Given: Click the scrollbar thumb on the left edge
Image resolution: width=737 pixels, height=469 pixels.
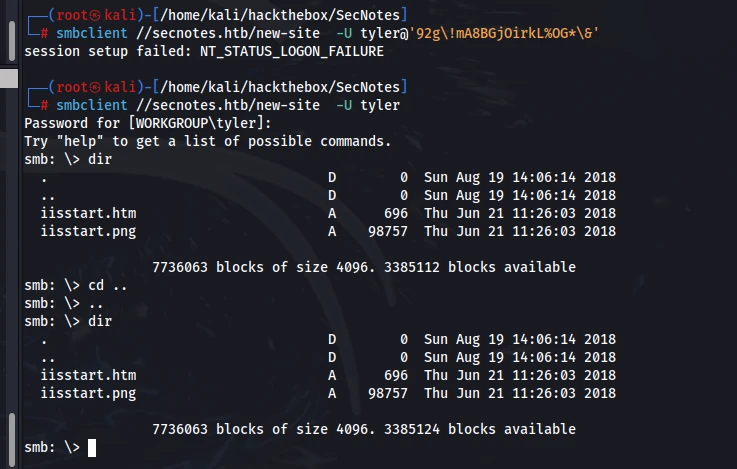Looking at the screenshot, I should [9, 78].
